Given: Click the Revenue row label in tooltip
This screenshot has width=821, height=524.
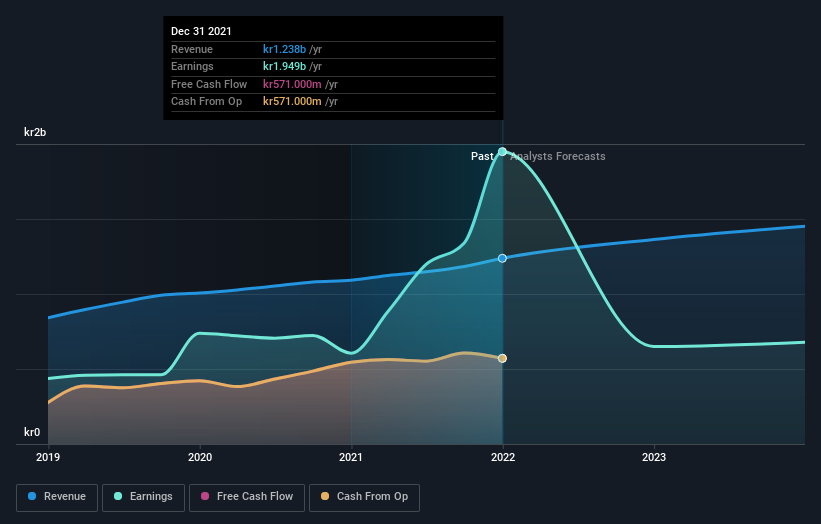Looking at the screenshot, I should [192, 49].
